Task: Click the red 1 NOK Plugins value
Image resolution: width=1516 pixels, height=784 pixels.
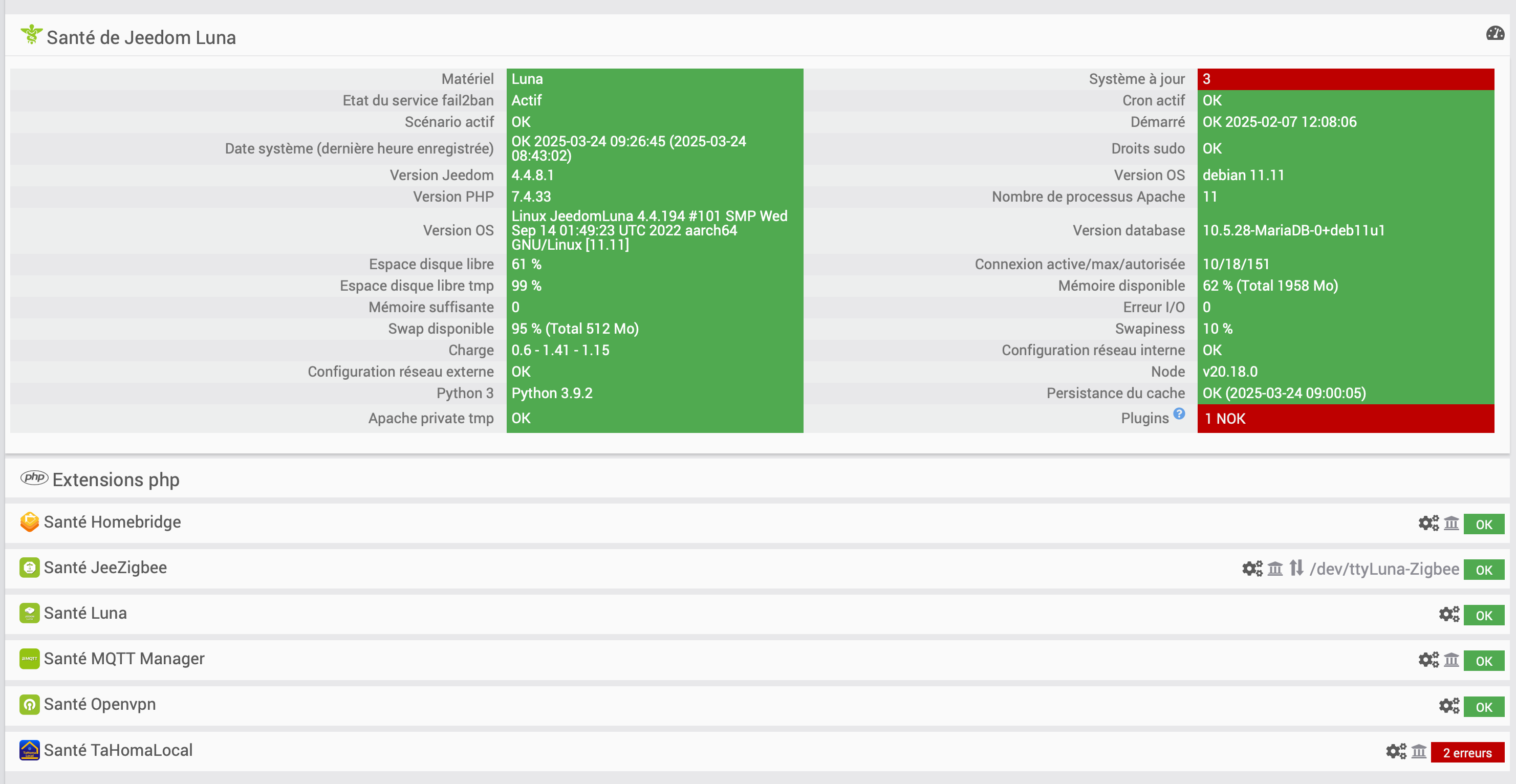Action: coord(1346,419)
